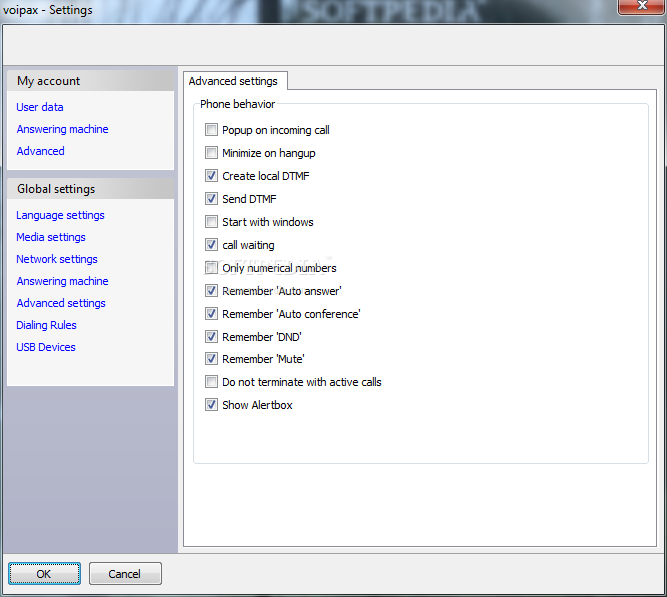Open Answering machine under Global settings
This screenshot has width=667, height=597.
coord(63,281)
